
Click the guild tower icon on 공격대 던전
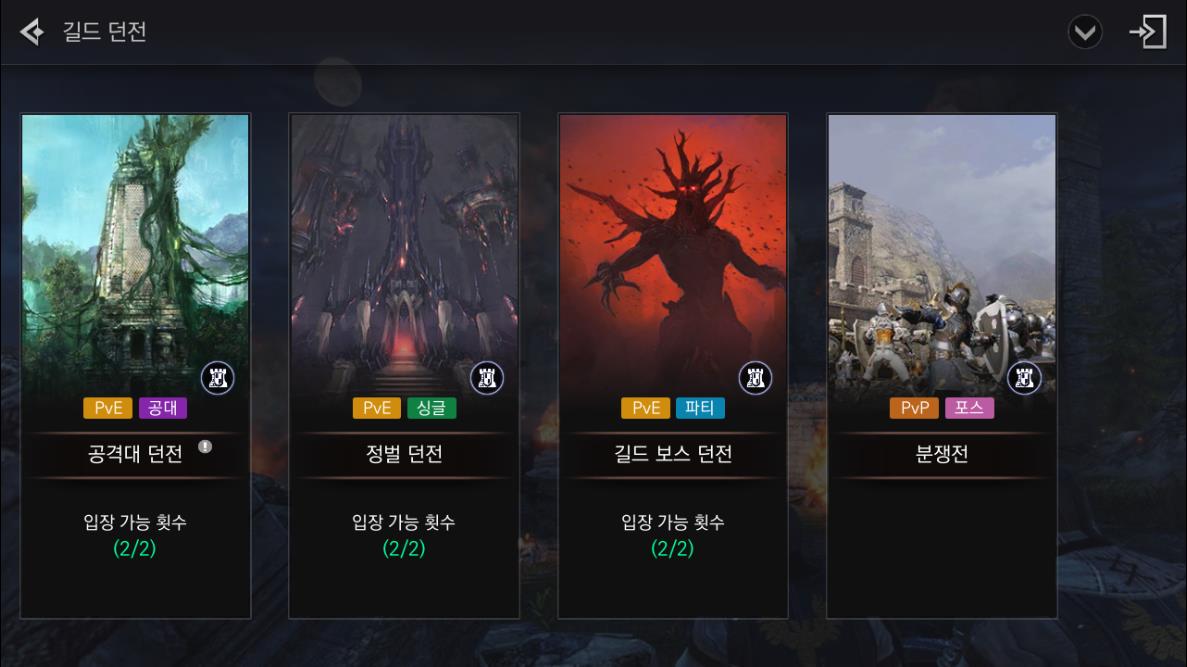pyautogui.click(x=217, y=378)
